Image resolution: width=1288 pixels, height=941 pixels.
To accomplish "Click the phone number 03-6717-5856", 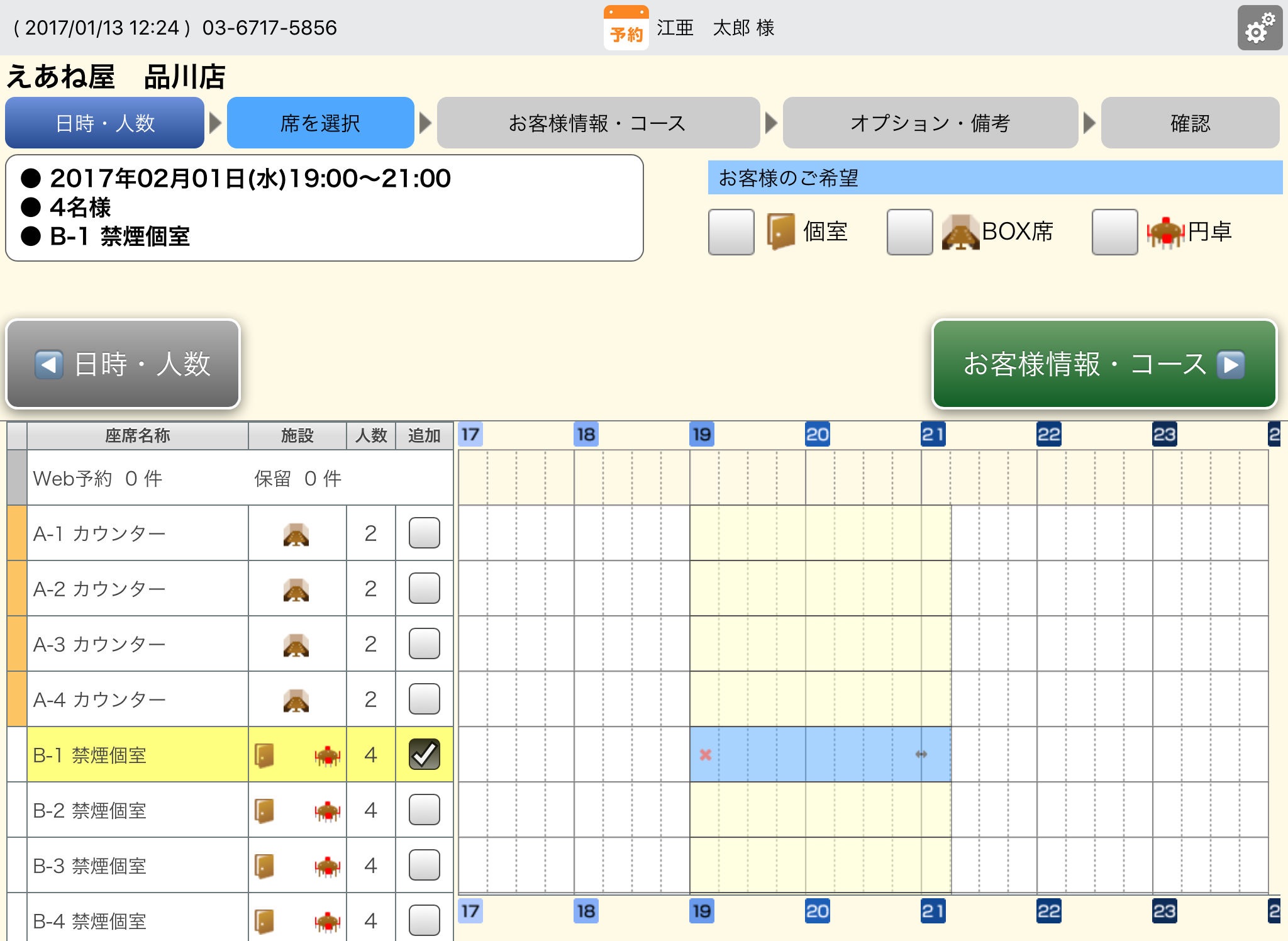I will coord(270,28).
